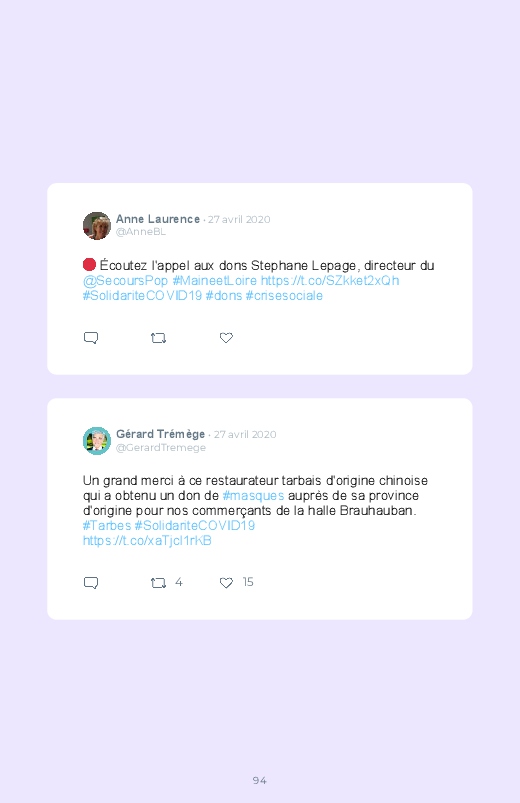Image resolution: width=520 pixels, height=803 pixels.
Task: Open the #MaineetLoire hashtag
Action: (x=215, y=281)
